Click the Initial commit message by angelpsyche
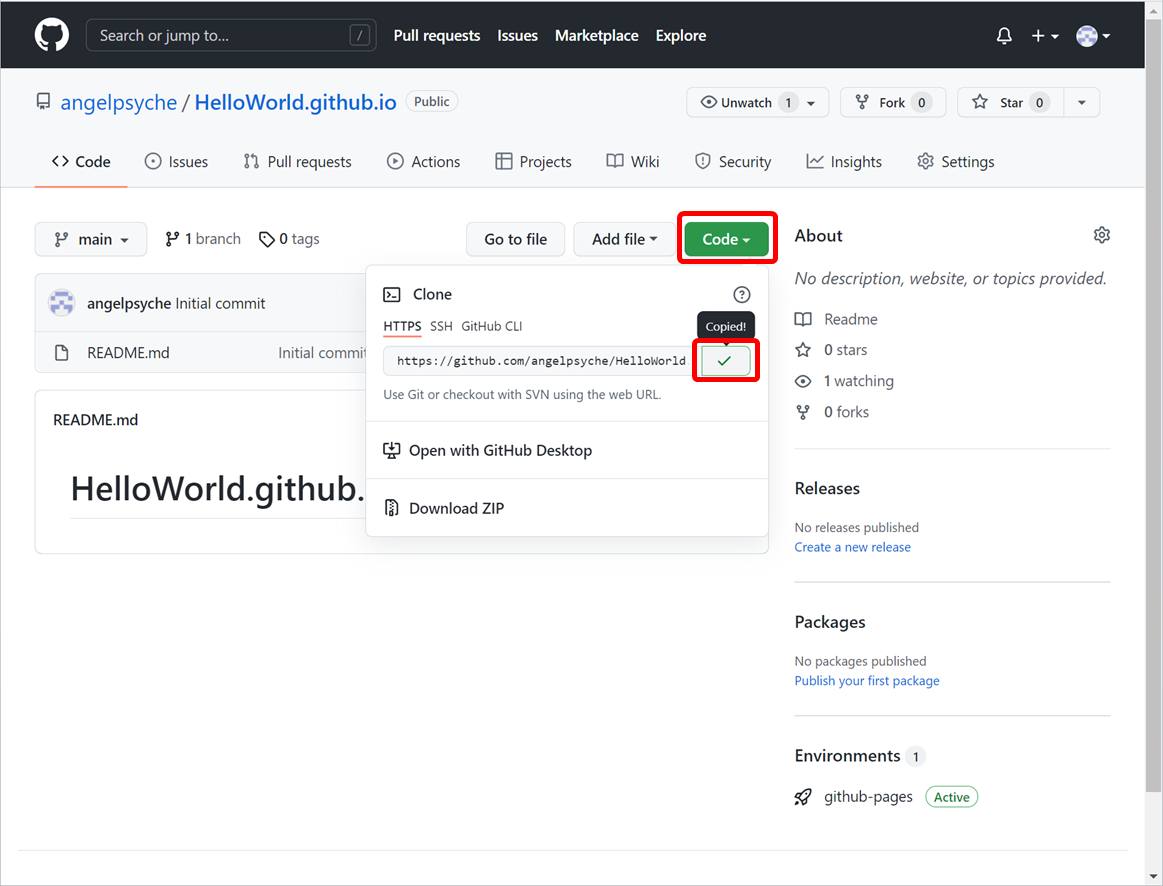Image resolution: width=1163 pixels, height=886 pixels. point(220,303)
